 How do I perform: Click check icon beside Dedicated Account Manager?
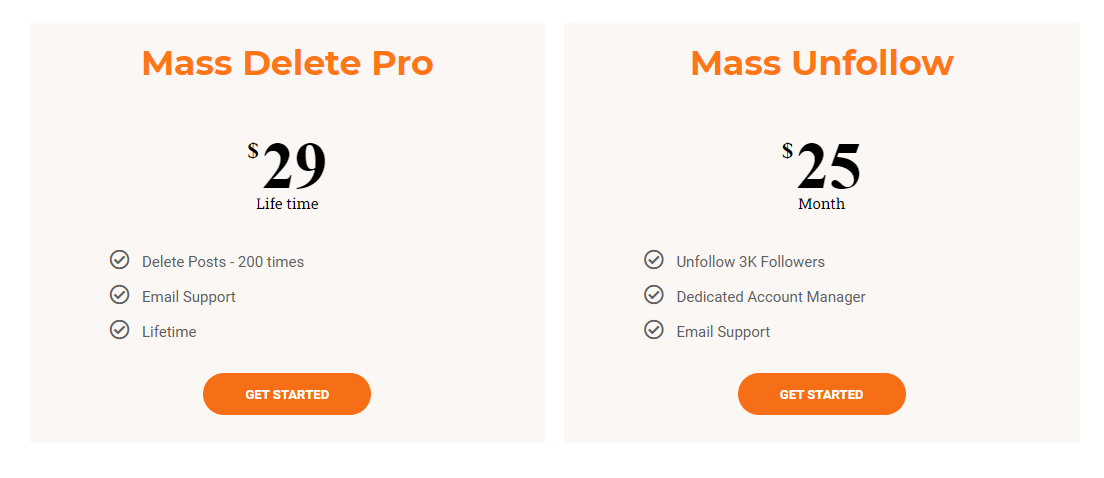click(x=654, y=295)
